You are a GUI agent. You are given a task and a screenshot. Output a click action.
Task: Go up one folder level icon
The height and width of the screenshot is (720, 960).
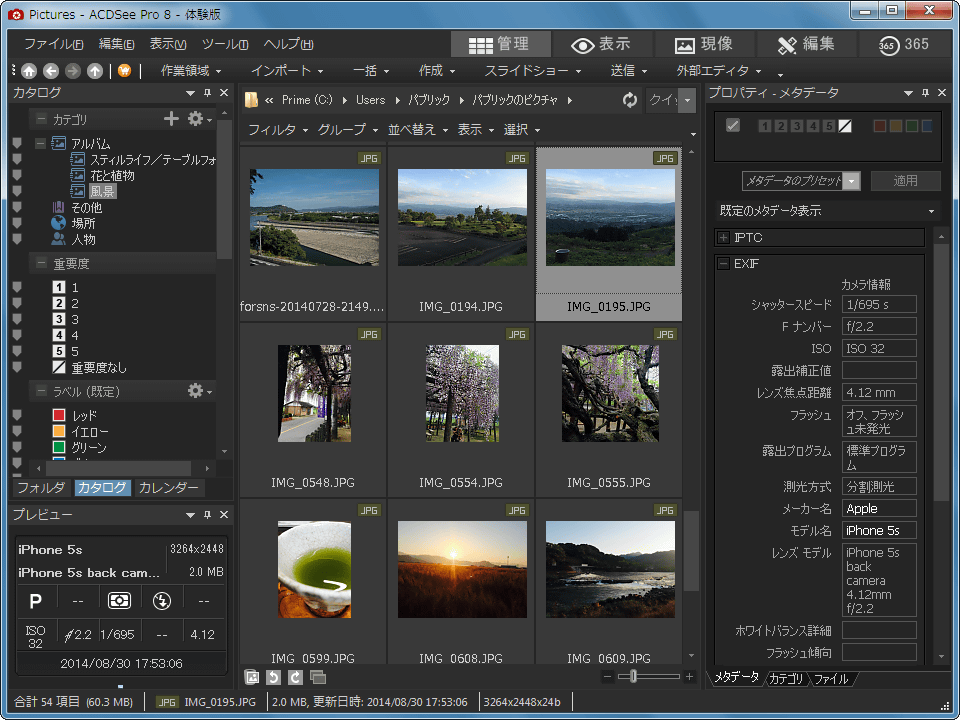94,71
